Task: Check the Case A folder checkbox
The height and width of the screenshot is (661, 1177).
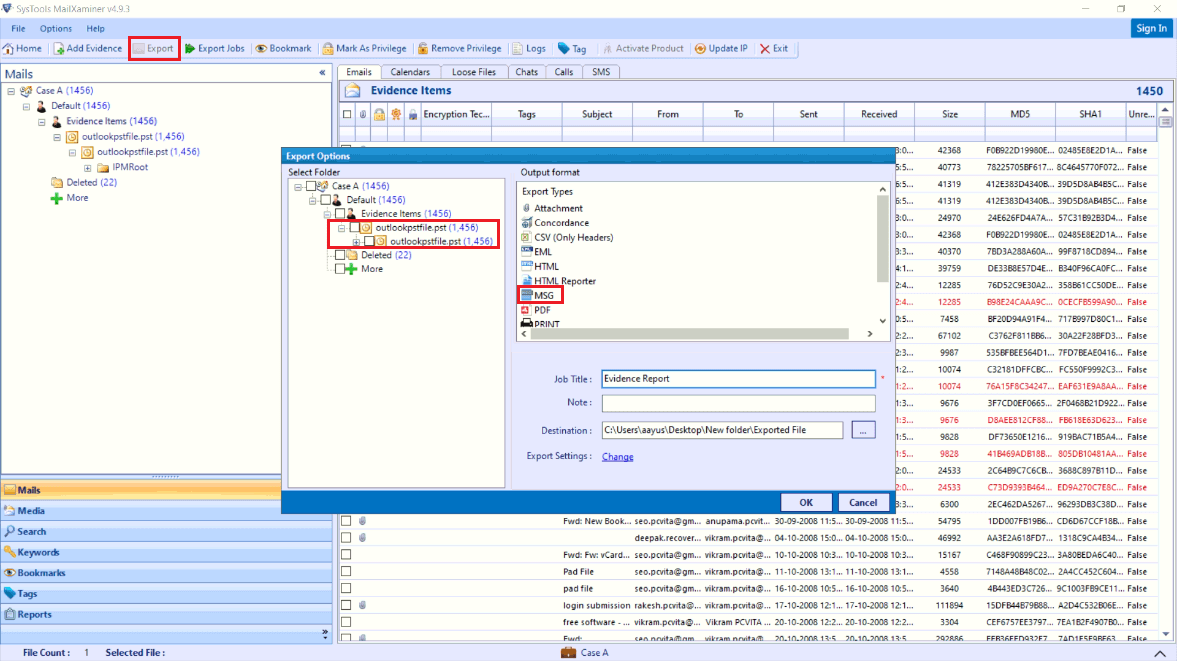Action: pyautogui.click(x=311, y=186)
